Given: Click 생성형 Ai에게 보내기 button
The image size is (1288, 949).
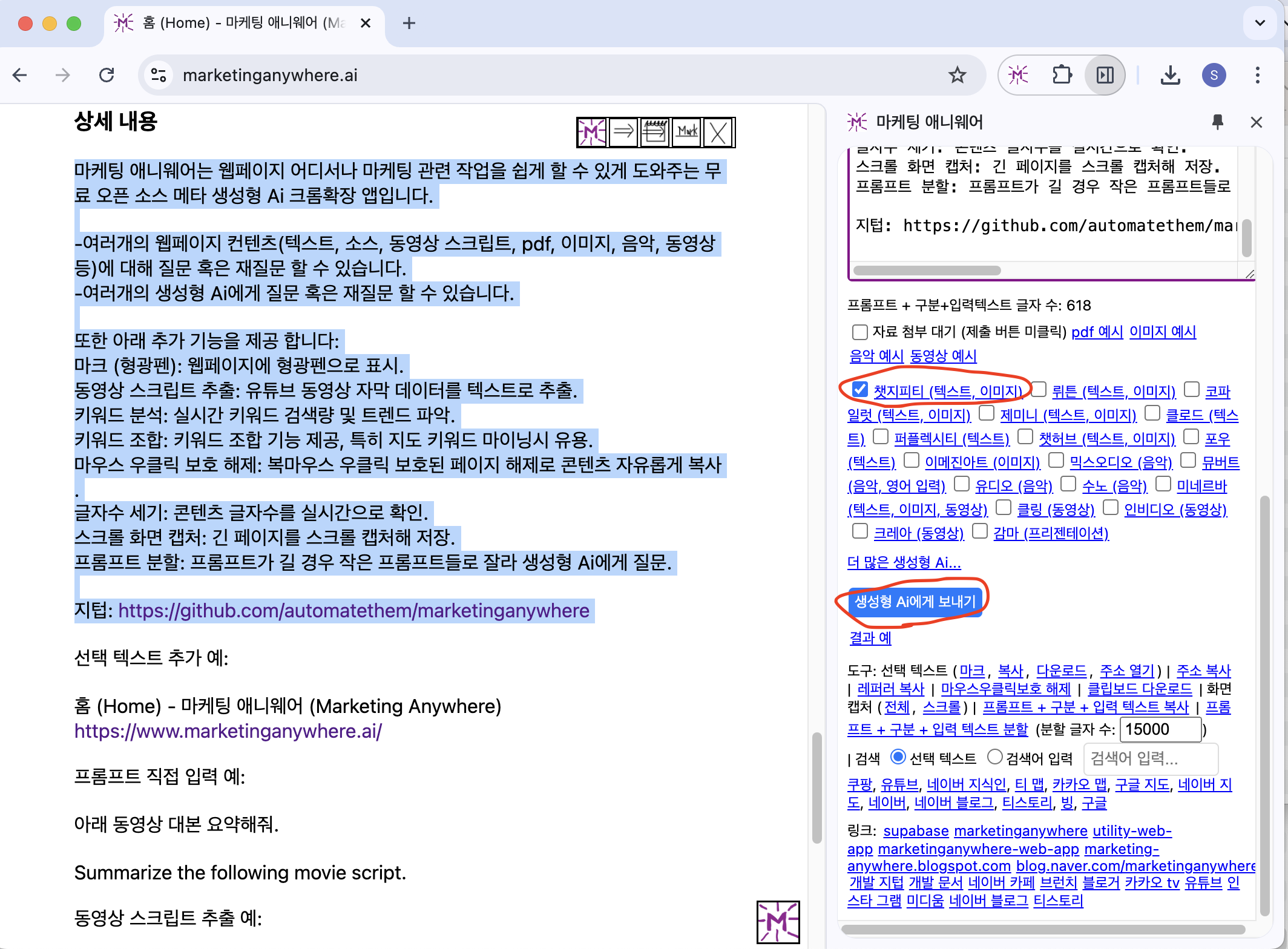Looking at the screenshot, I should (915, 601).
